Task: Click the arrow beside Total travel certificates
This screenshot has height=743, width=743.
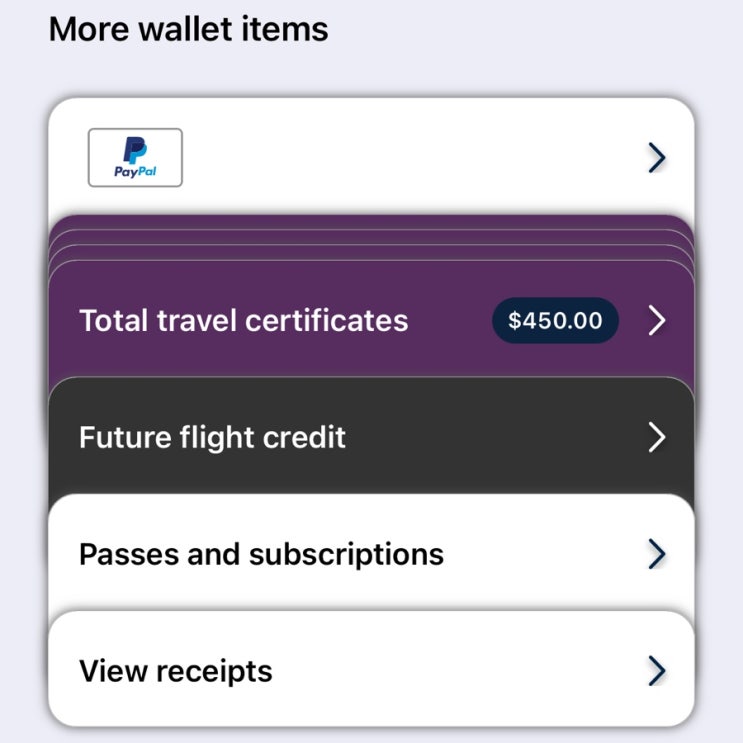Action: point(656,320)
